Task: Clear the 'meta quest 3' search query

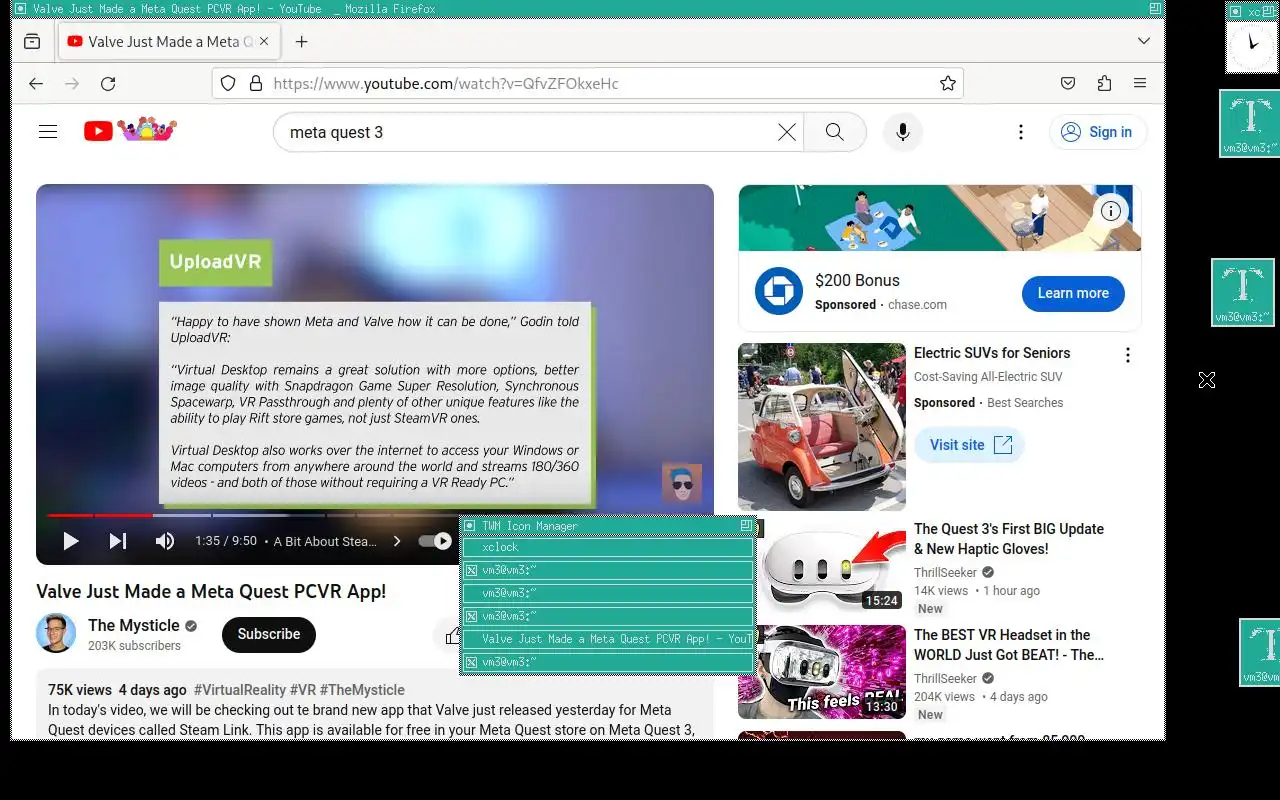Action: click(x=787, y=132)
